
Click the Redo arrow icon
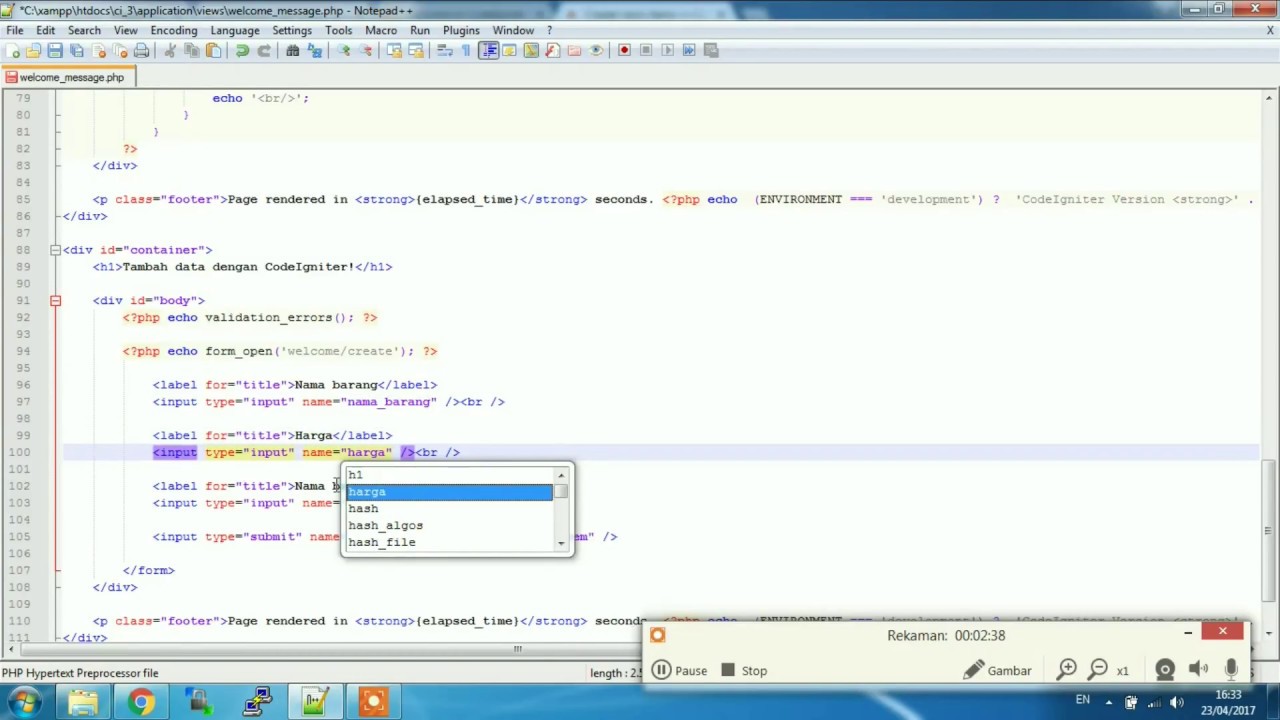click(264, 51)
